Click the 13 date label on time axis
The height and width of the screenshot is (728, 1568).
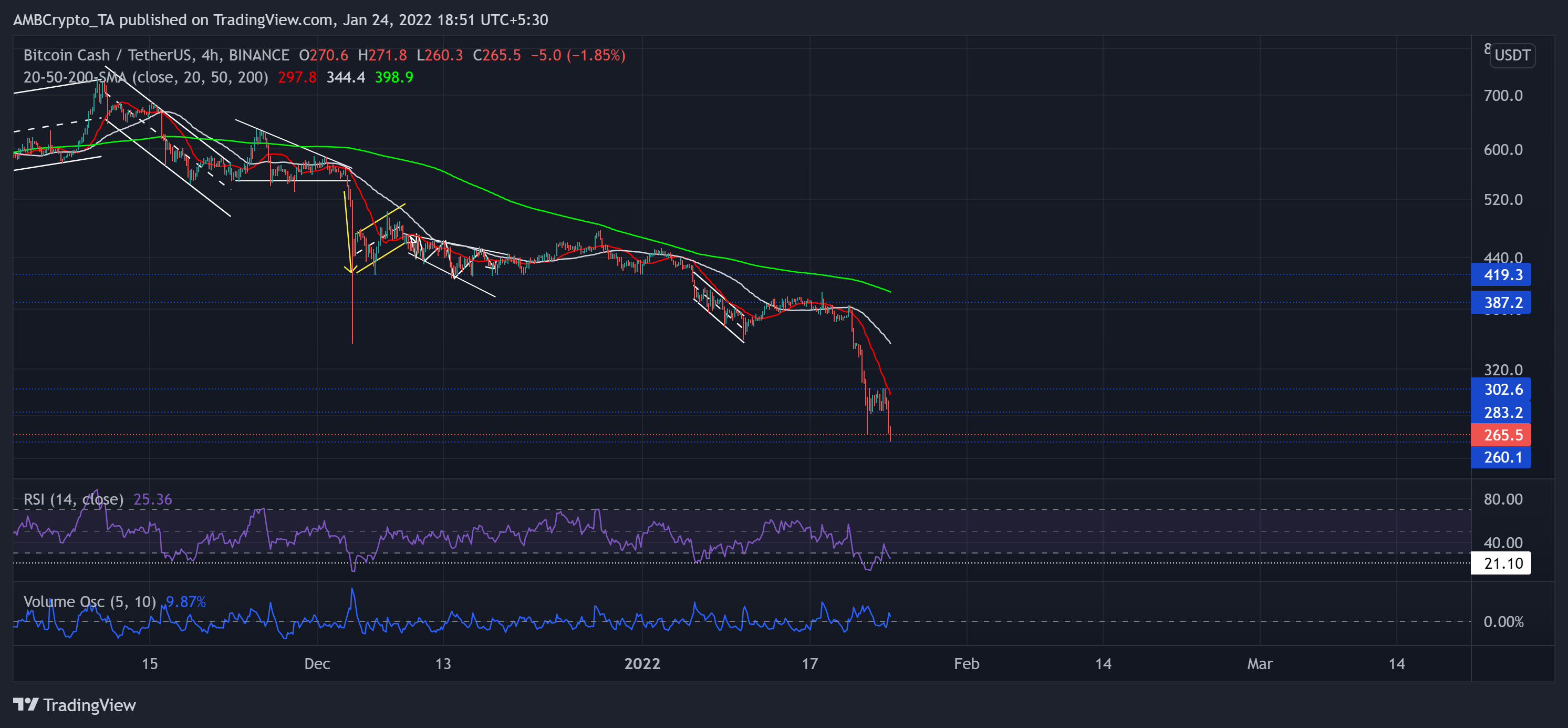[443, 664]
